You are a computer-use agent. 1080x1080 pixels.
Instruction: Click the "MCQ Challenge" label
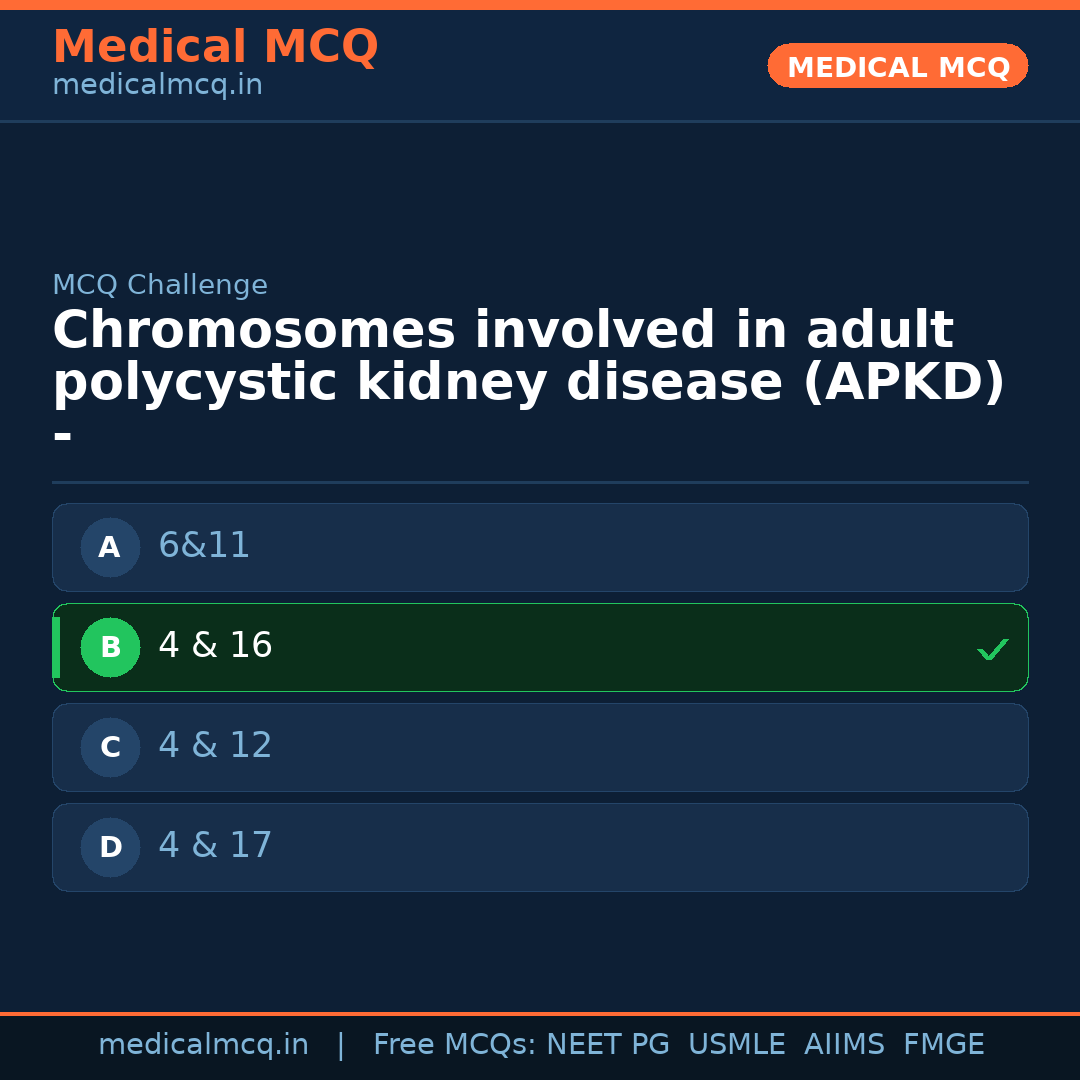pyautogui.click(x=160, y=286)
